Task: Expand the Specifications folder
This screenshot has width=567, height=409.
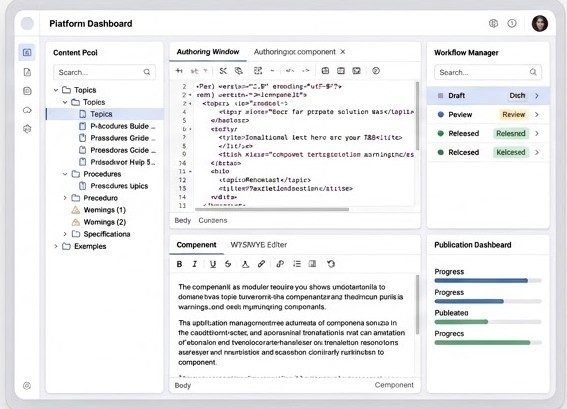Action: (65, 234)
